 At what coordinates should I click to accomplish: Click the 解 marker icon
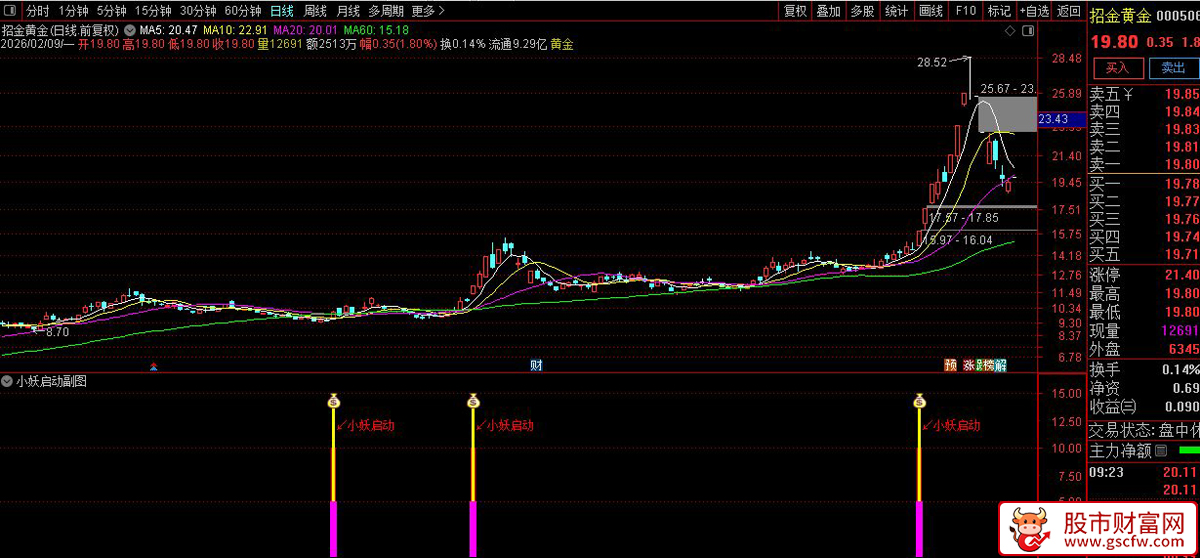[x=1001, y=365]
